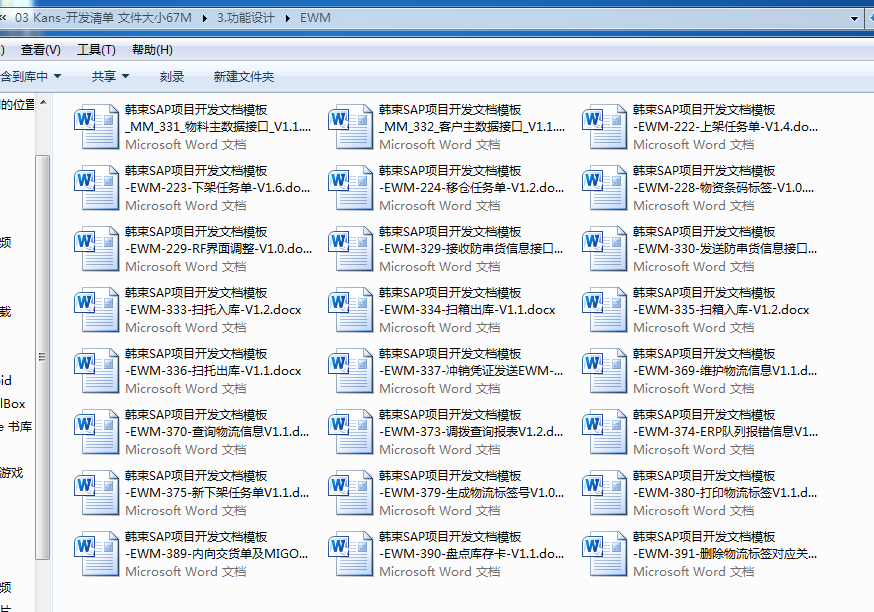The image size is (874, 612).
Task: Select Word icon of EWM-373-调拨查询报表
Action: click(x=350, y=431)
